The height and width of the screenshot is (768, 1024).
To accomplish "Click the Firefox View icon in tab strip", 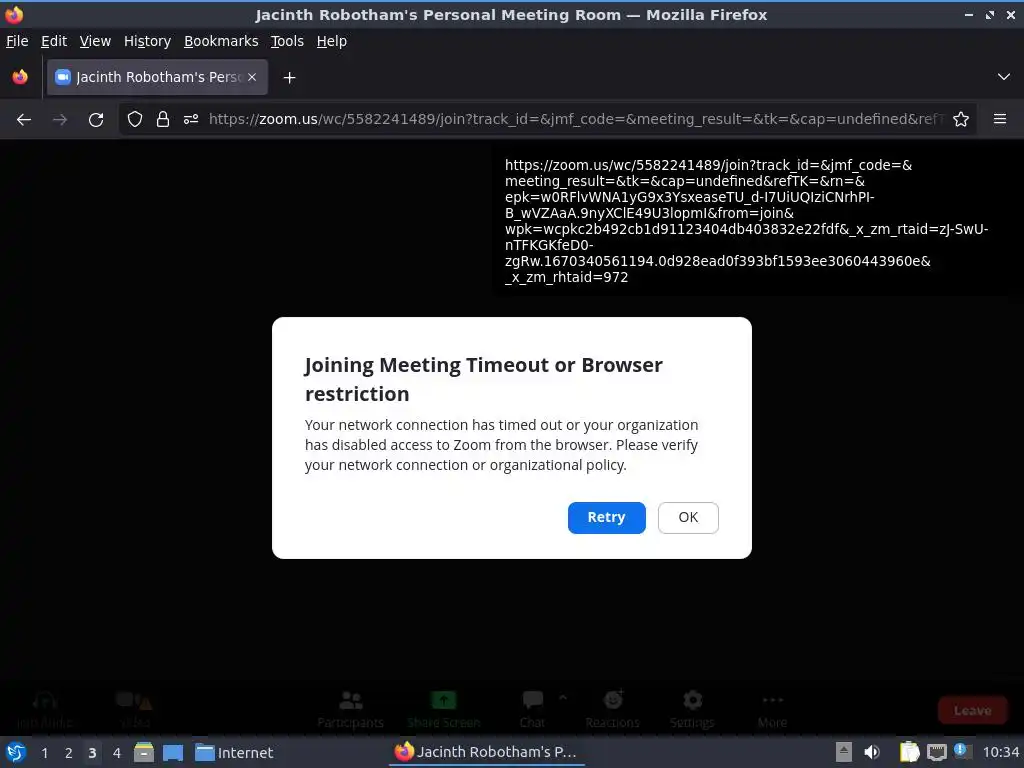I will click(20, 77).
